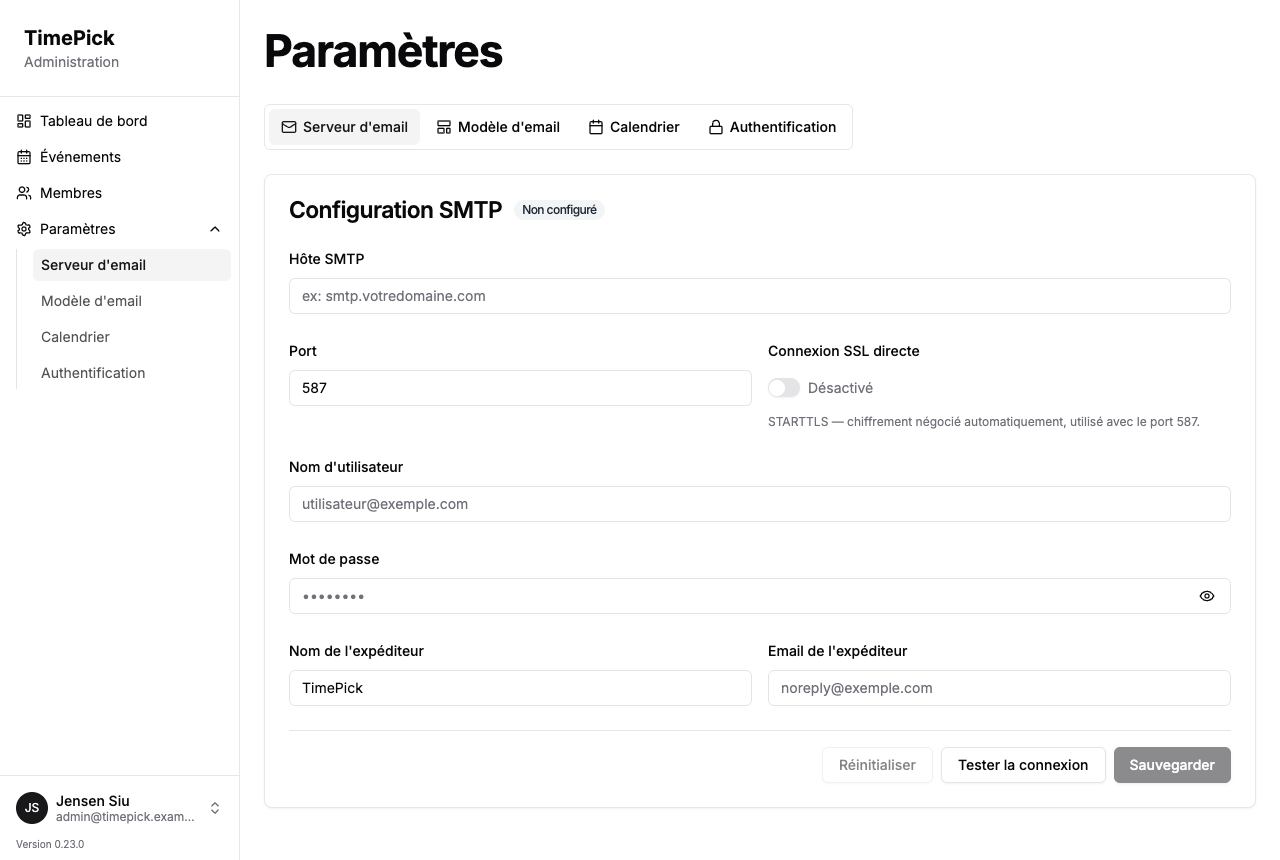
Task: Open Tableau de bord in sidebar
Action: click(x=120, y=121)
